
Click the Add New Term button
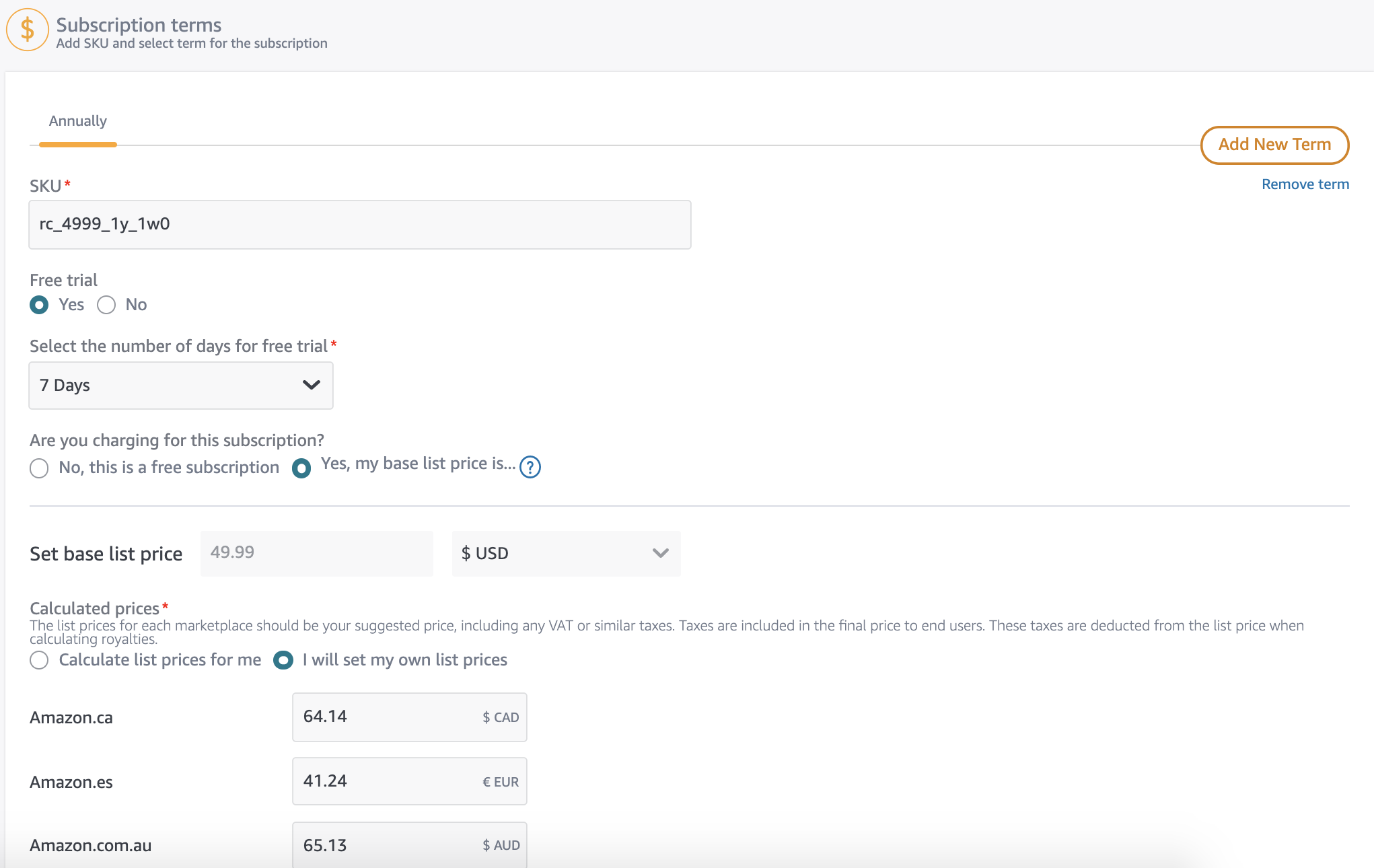1274,145
